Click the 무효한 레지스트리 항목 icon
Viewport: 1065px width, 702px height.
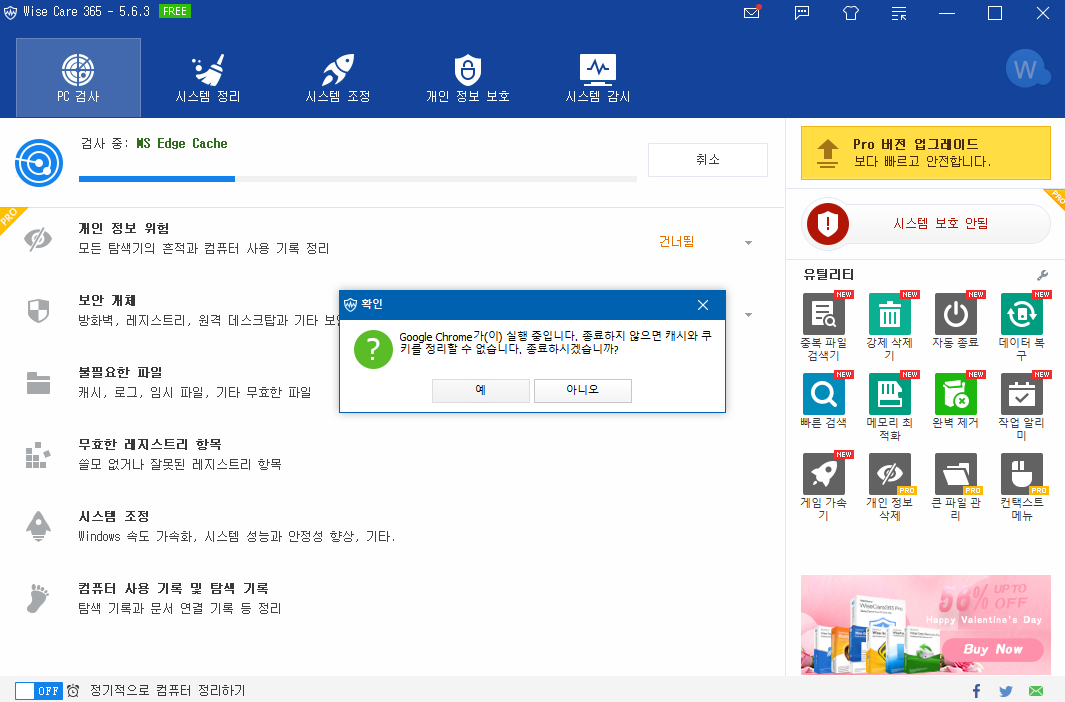(x=38, y=455)
